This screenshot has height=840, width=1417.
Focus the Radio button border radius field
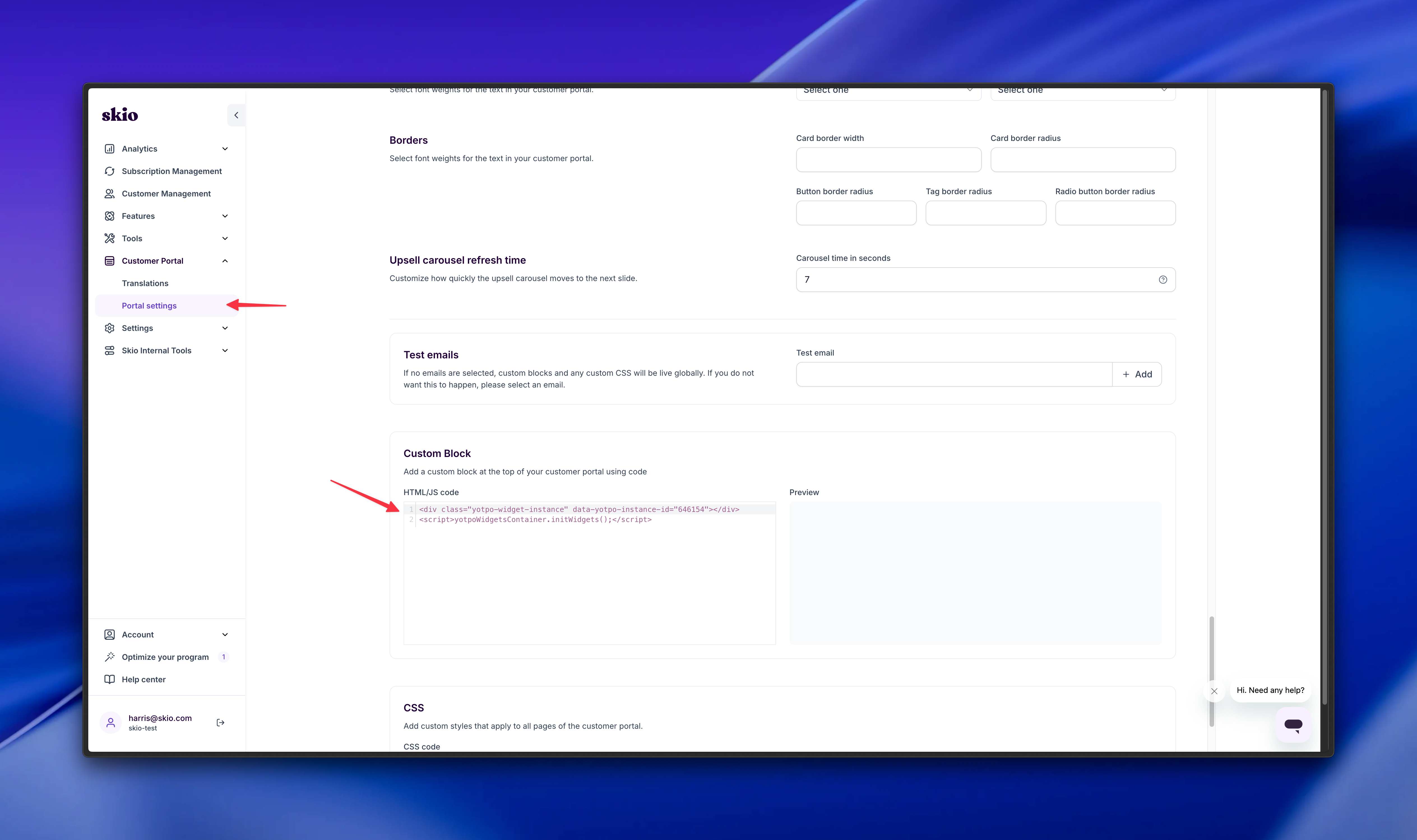1115,213
